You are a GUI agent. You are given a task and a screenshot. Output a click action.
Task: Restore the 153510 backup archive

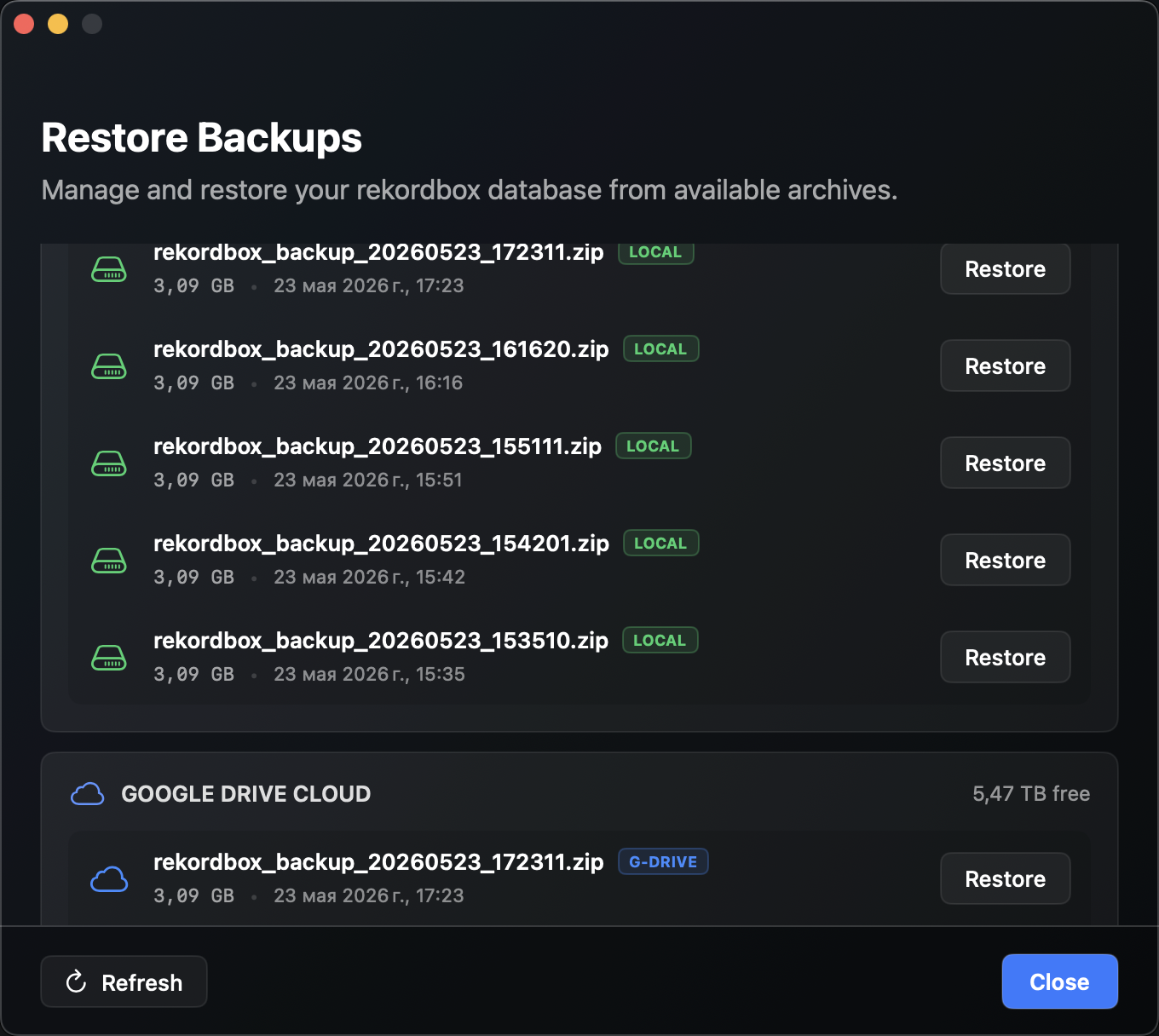click(x=1006, y=658)
